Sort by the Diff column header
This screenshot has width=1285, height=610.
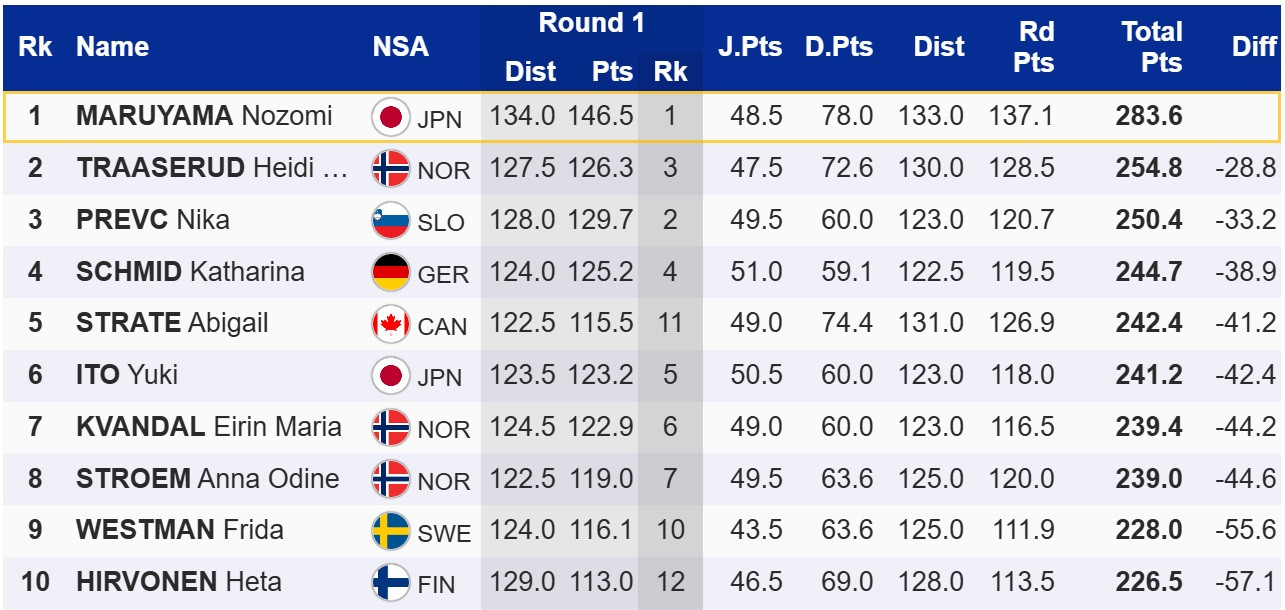(x=1254, y=47)
